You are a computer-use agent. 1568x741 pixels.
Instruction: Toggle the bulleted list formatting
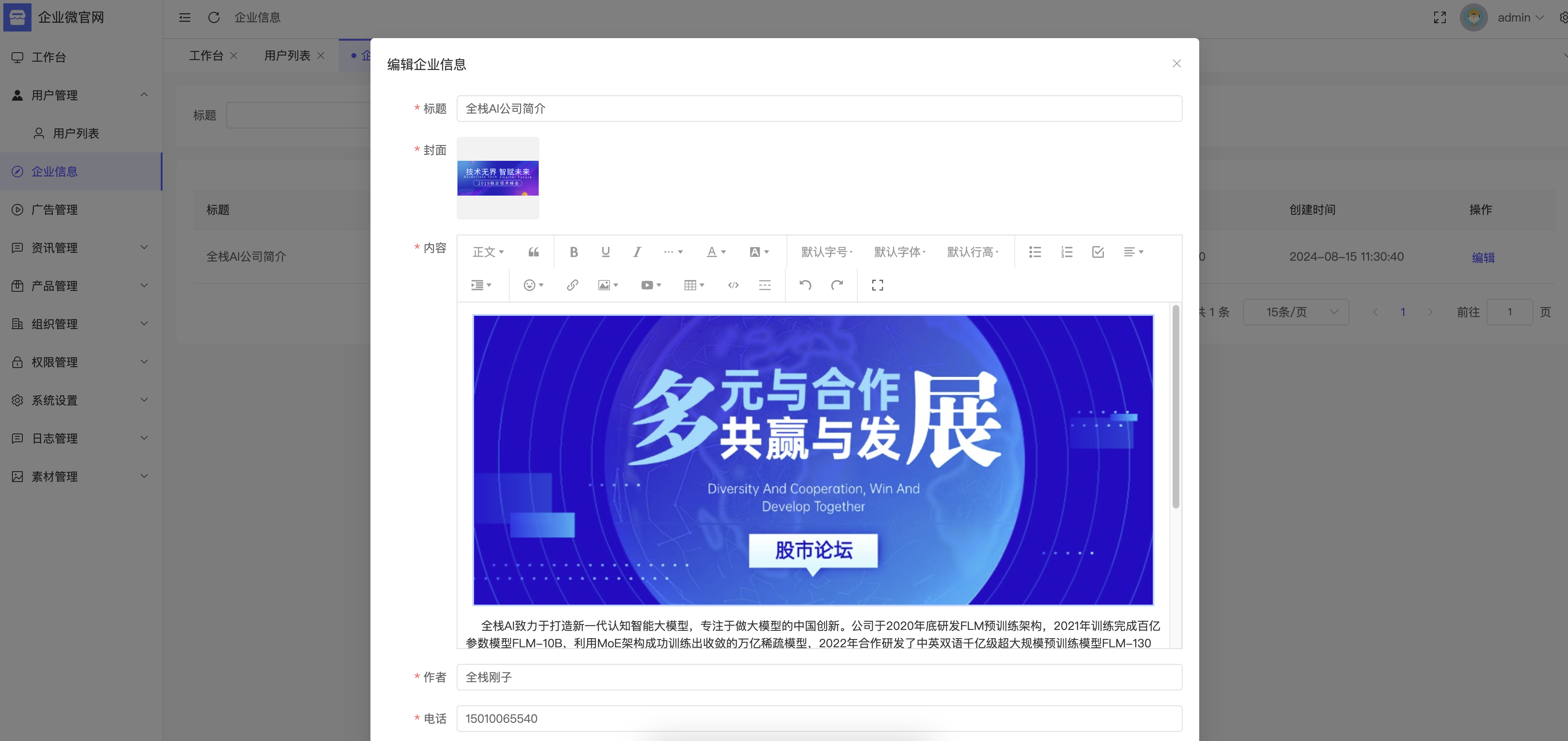tap(1035, 252)
